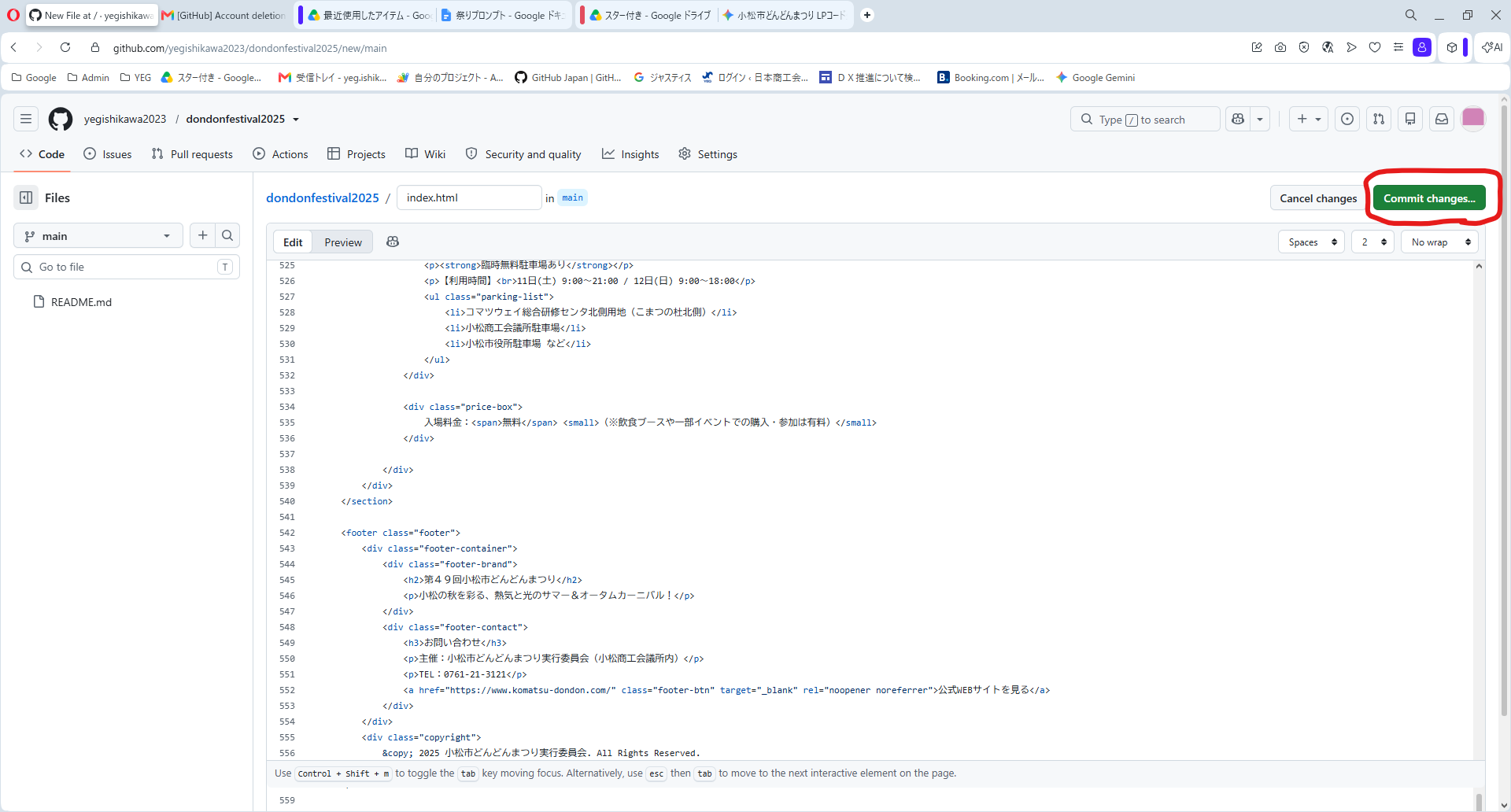
Task: Open the repositories icon in header
Action: point(1410,119)
